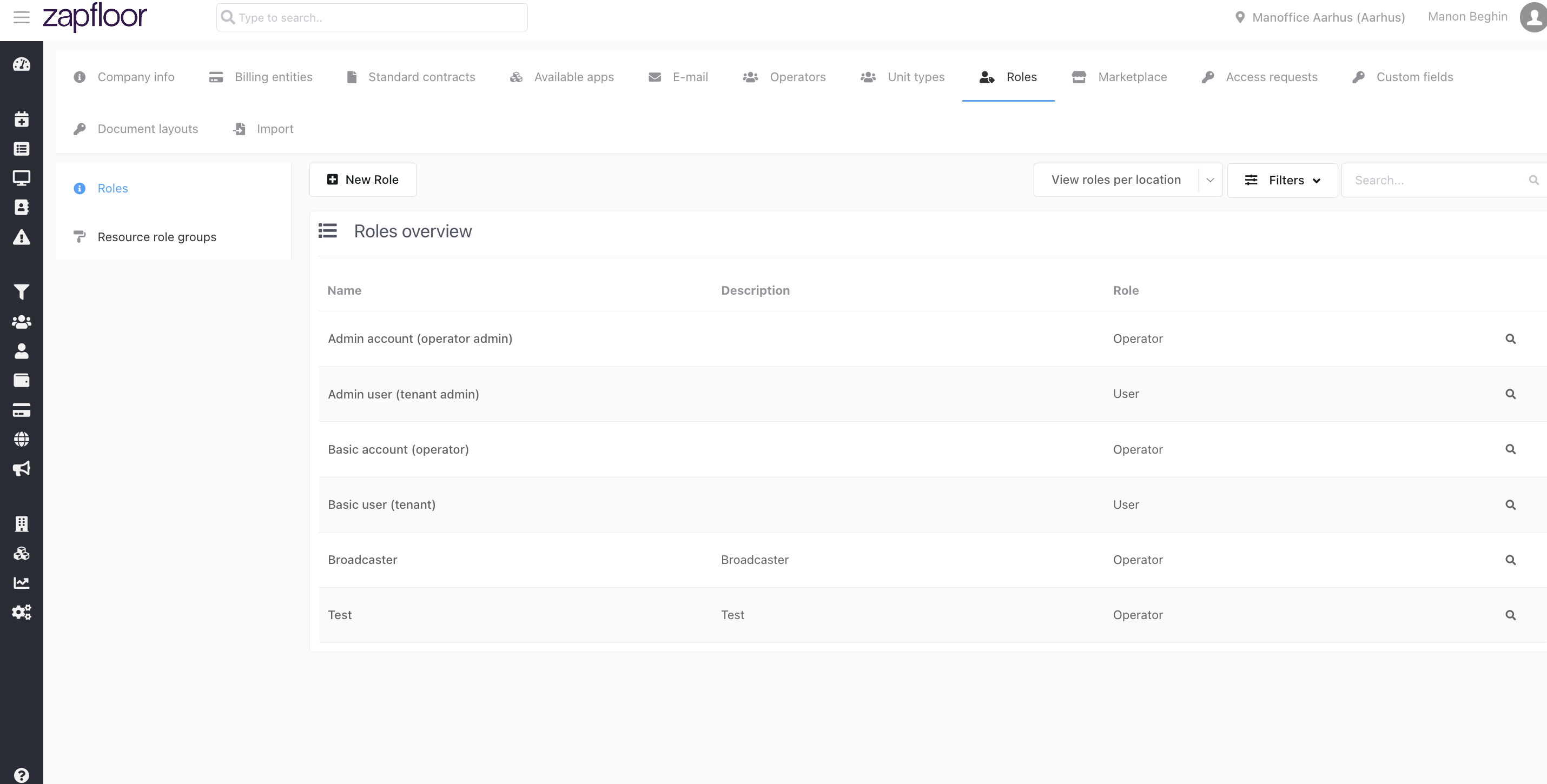Open the megaphone announcements sidebar icon

point(22,469)
